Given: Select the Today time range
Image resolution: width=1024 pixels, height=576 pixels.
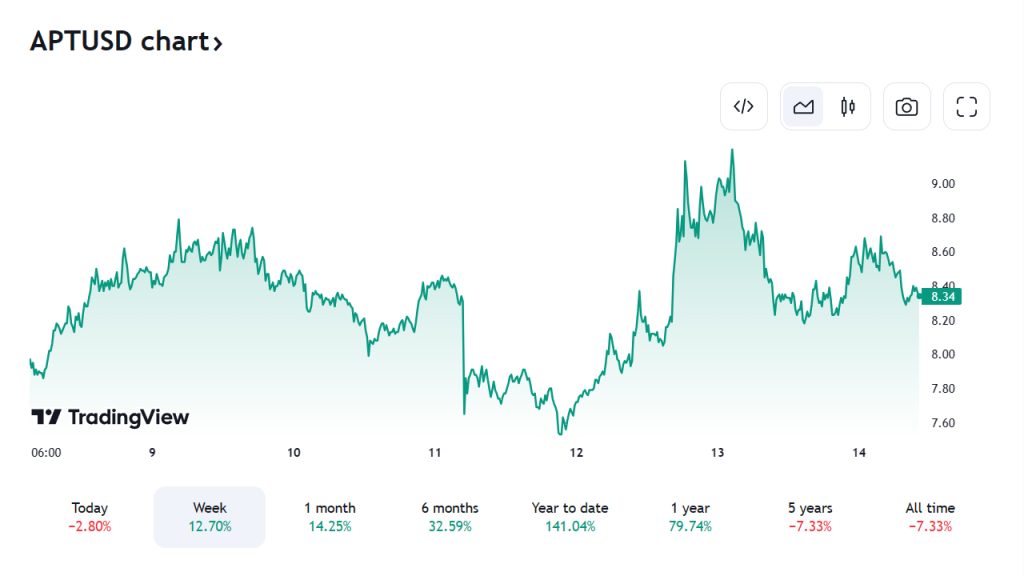Looking at the screenshot, I should tap(90, 517).
